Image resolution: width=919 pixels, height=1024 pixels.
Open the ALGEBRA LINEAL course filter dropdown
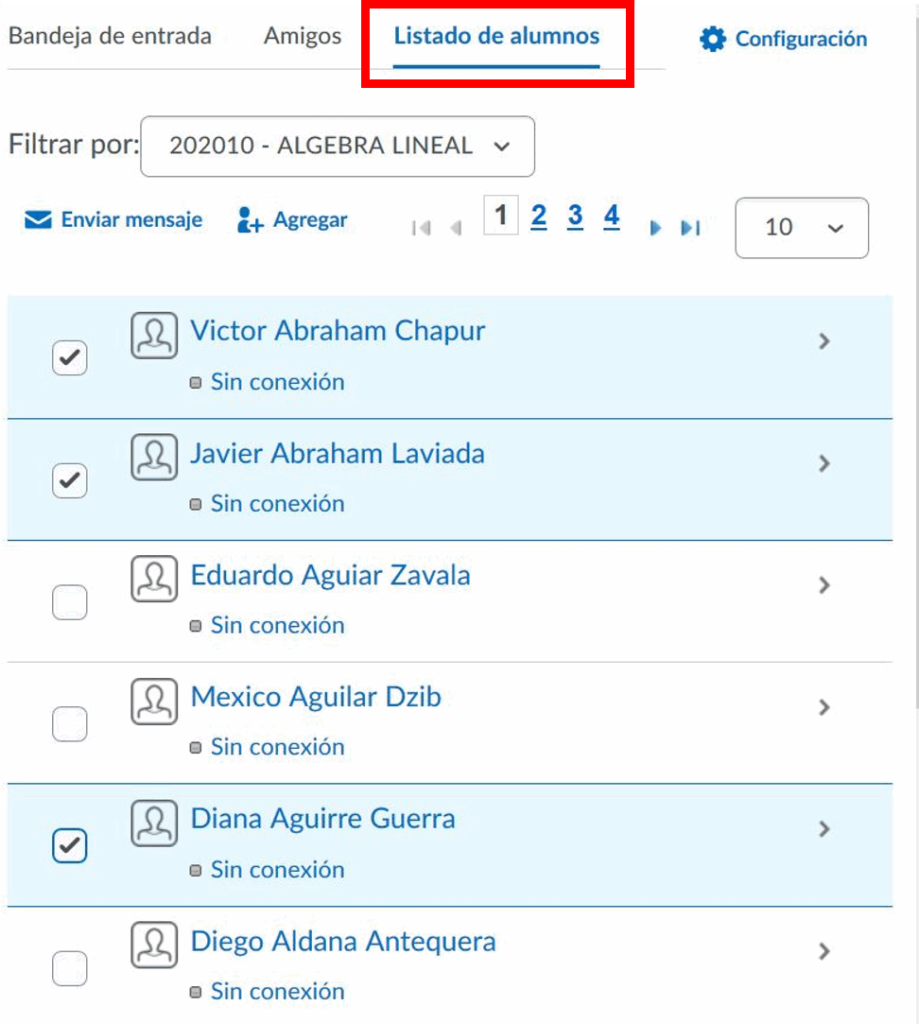337,146
